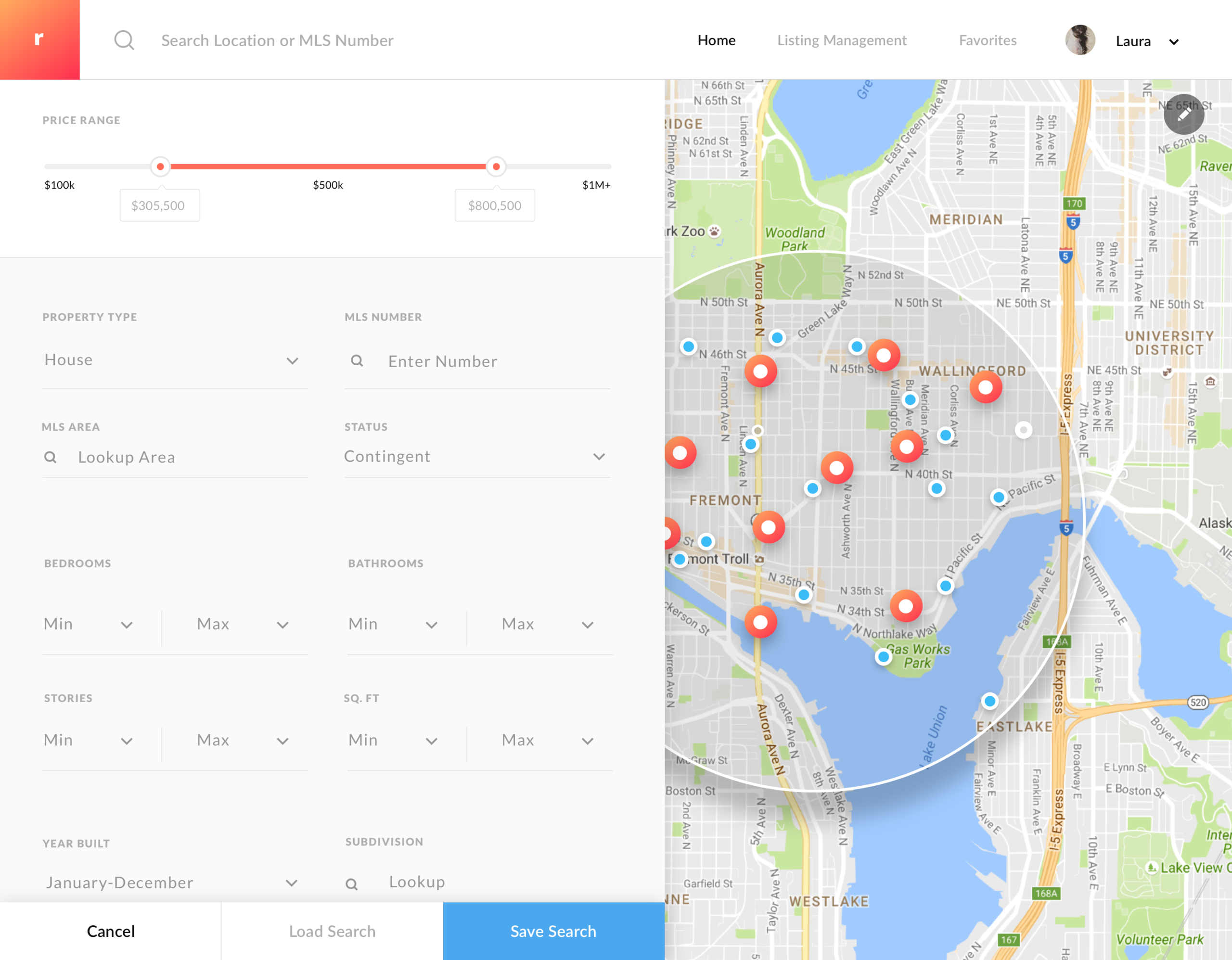Click the price range slider track

(x=328, y=166)
